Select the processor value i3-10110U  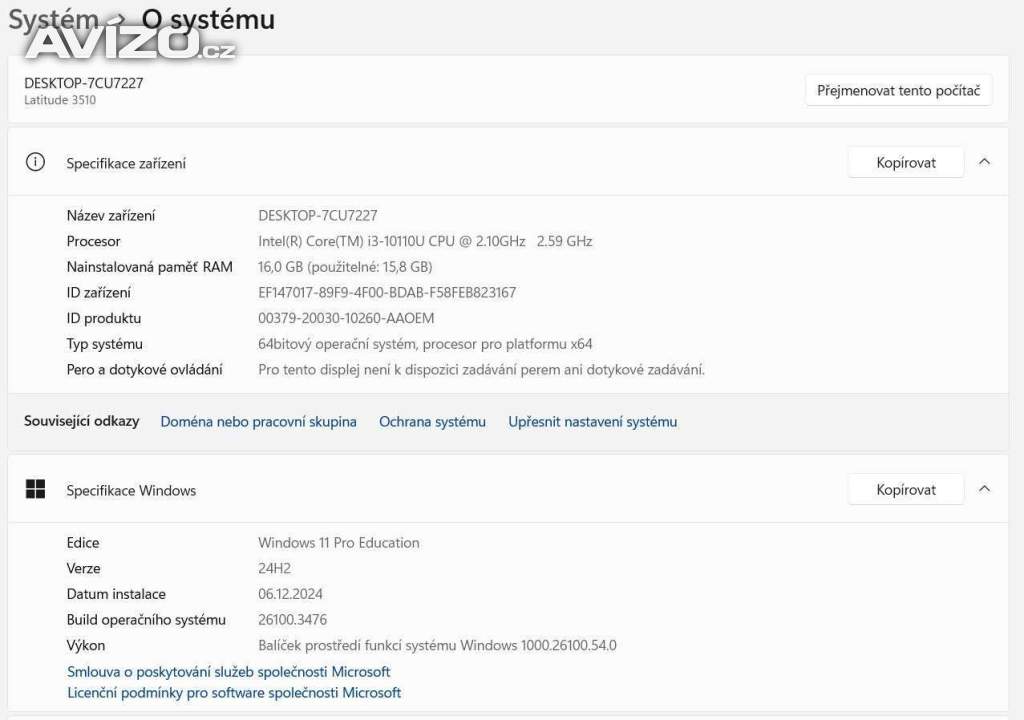[425, 241]
